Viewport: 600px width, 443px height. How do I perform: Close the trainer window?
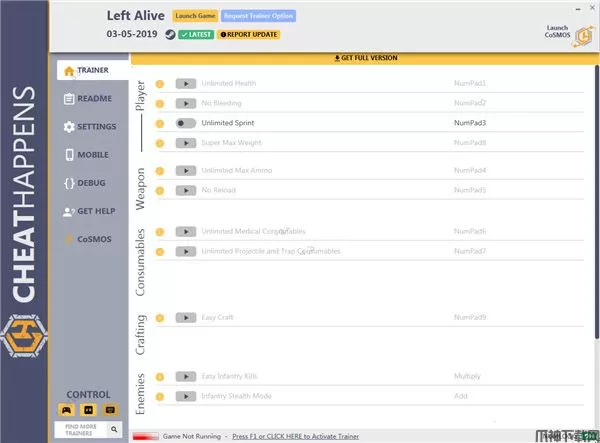click(592, 8)
